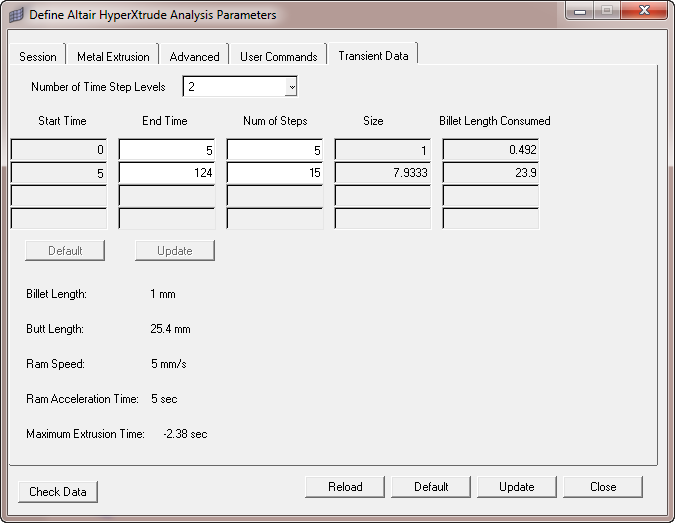This screenshot has width=675, height=523.
Task: Click End Time field showing 124
Action: click(x=166, y=172)
